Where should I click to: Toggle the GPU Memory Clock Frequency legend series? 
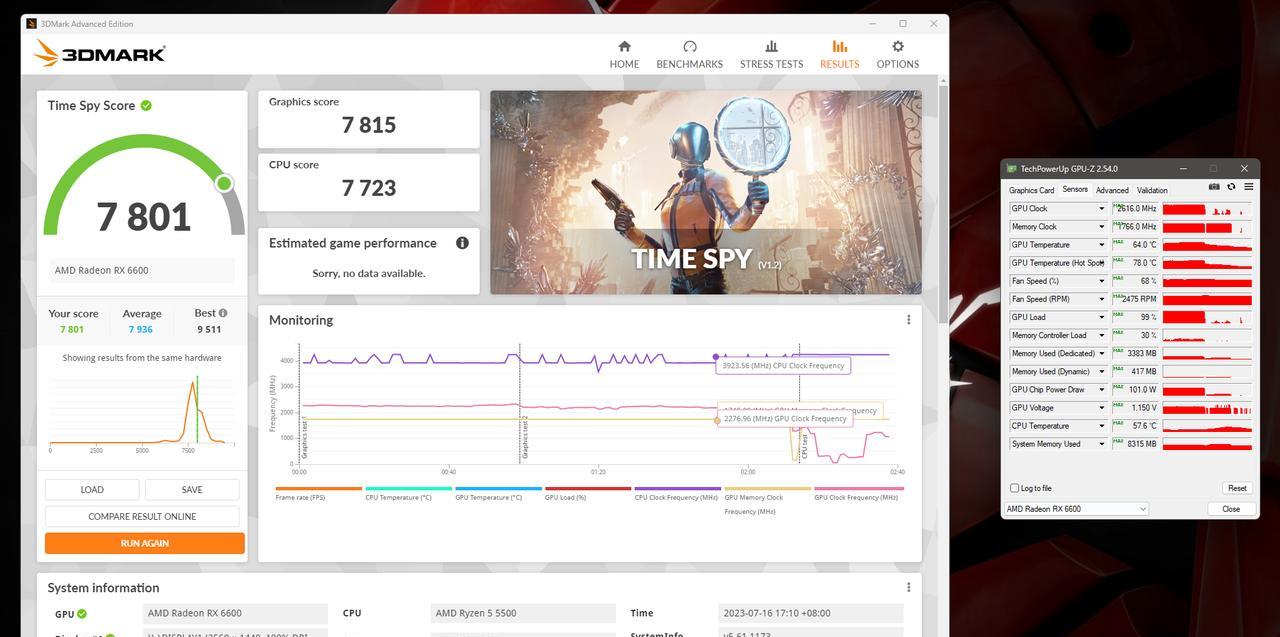[767, 501]
